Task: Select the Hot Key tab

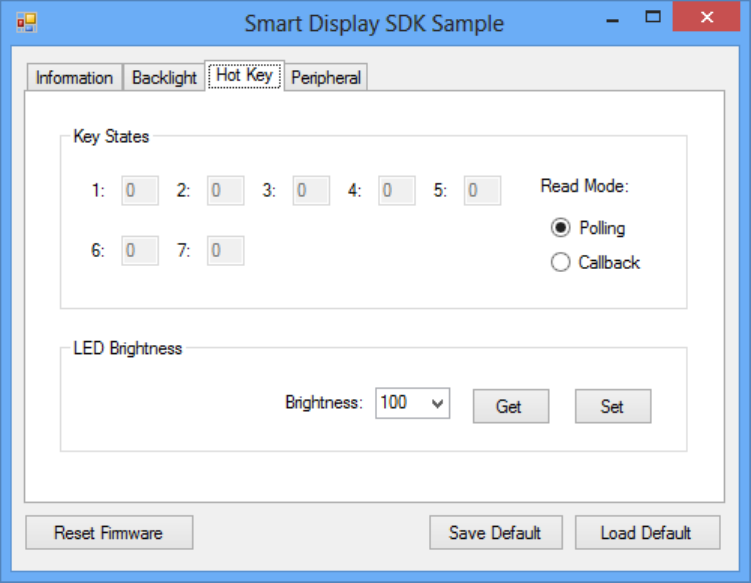Action: coord(244,75)
